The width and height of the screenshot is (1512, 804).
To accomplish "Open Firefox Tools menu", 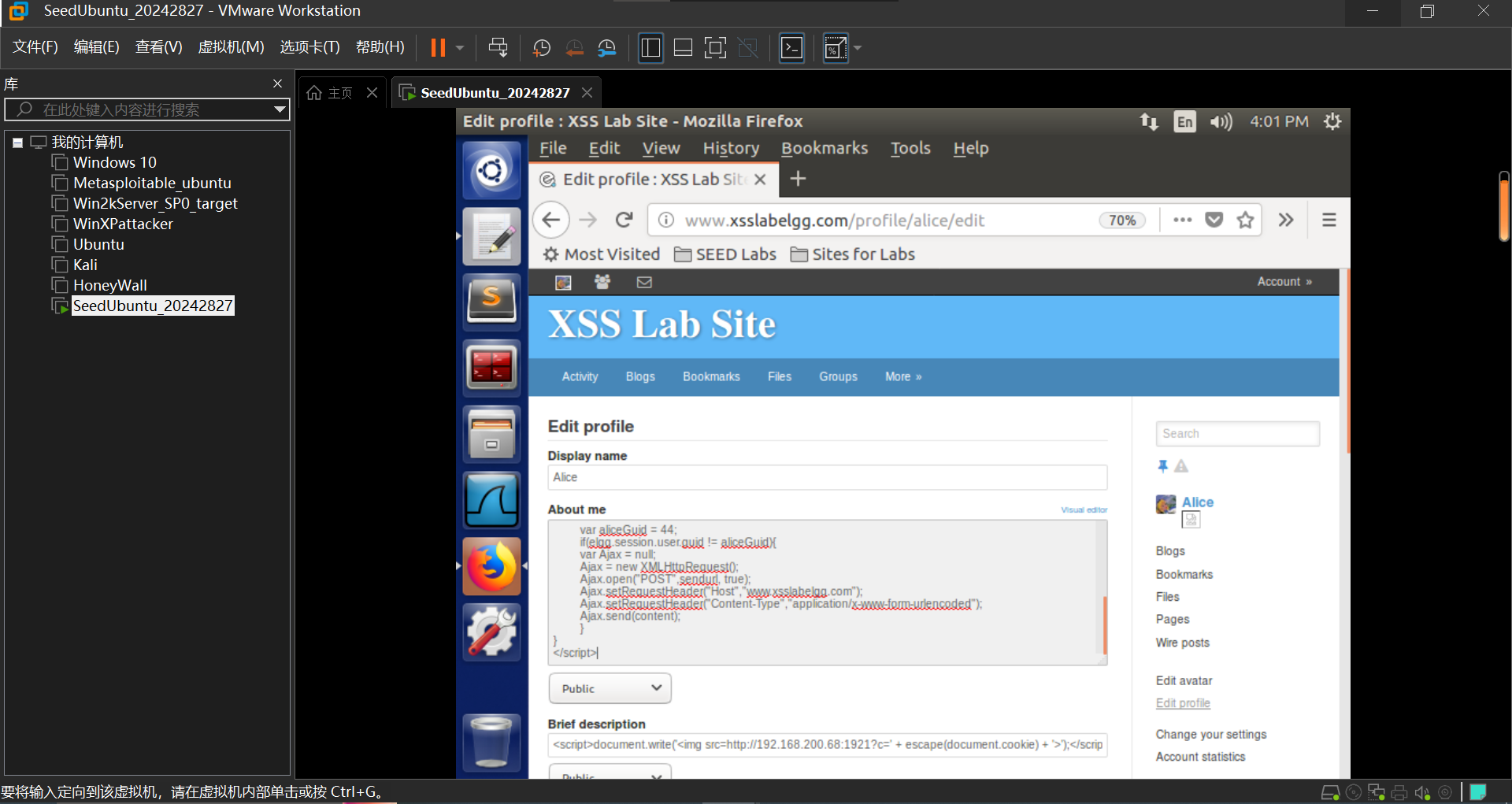I will 910,148.
